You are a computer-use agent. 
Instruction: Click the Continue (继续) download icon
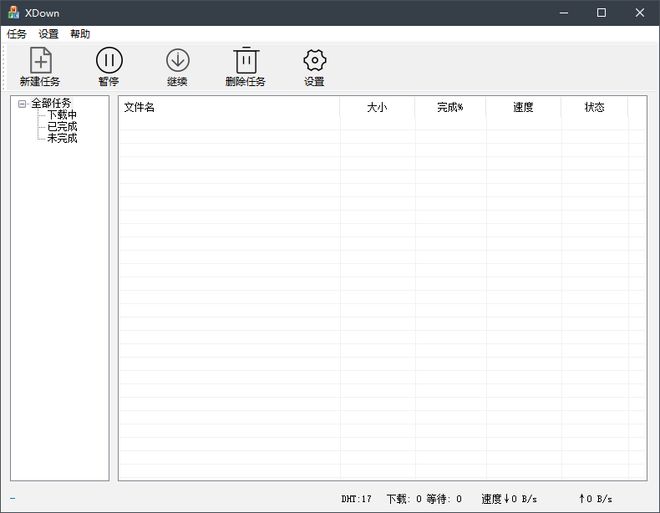pos(177,61)
